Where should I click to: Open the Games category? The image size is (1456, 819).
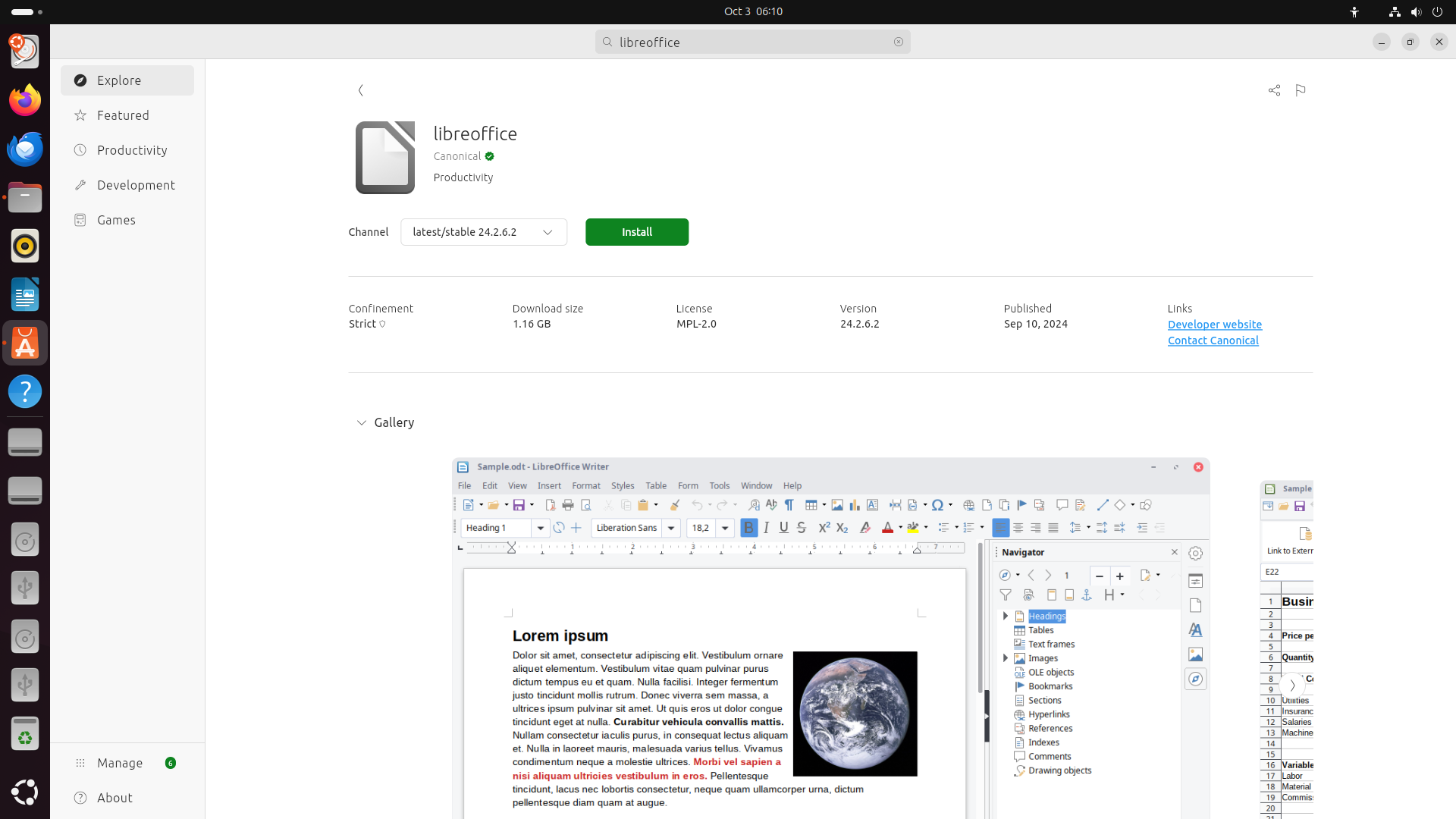pos(127,220)
